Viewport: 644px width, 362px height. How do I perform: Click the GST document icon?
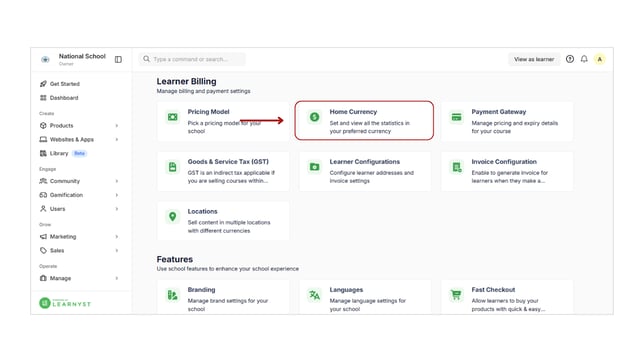click(172, 167)
